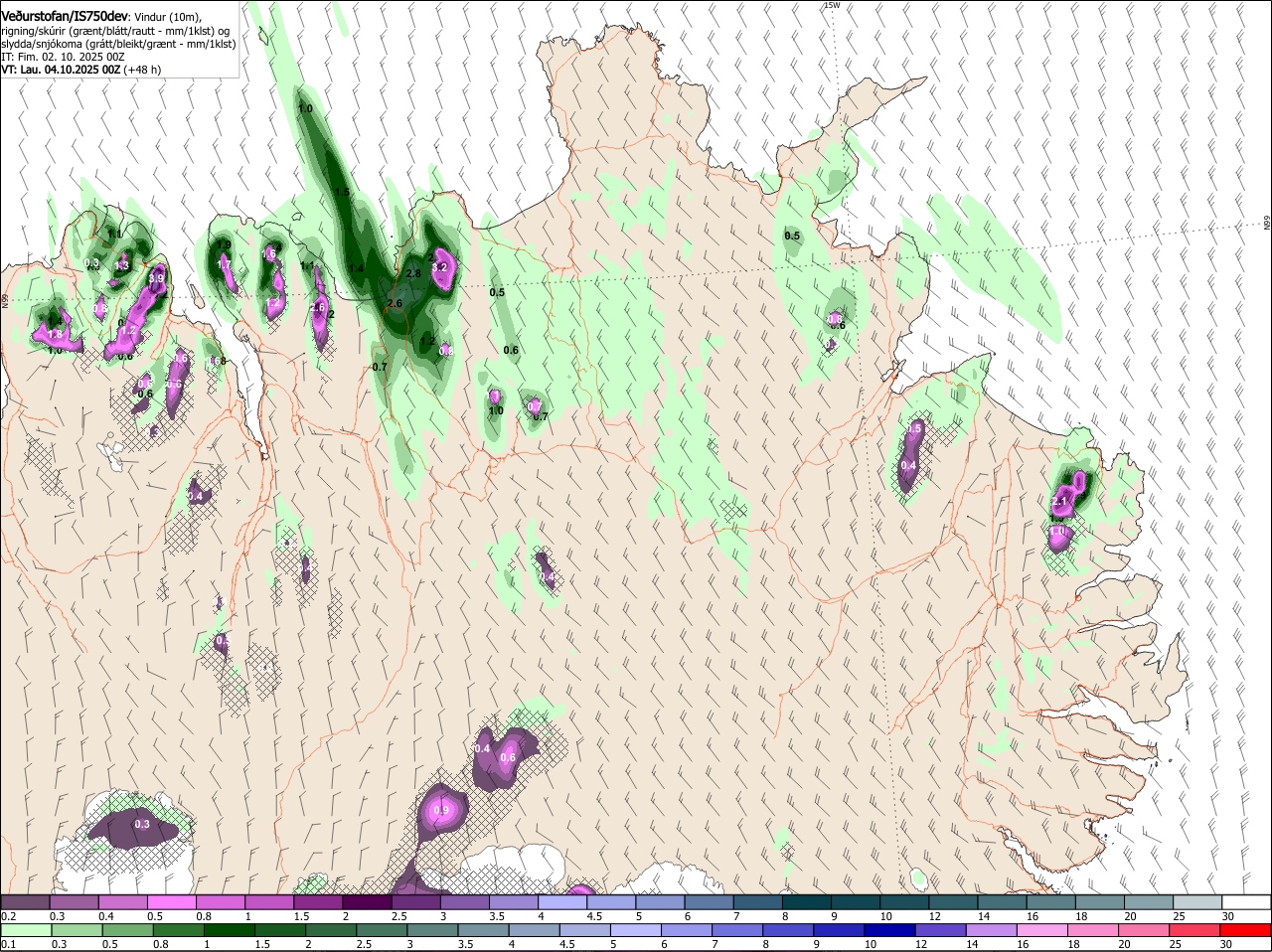Click the bottom-row legend swatch between 0.1 and 0.3
The width and height of the screenshot is (1272, 952).
(26, 929)
